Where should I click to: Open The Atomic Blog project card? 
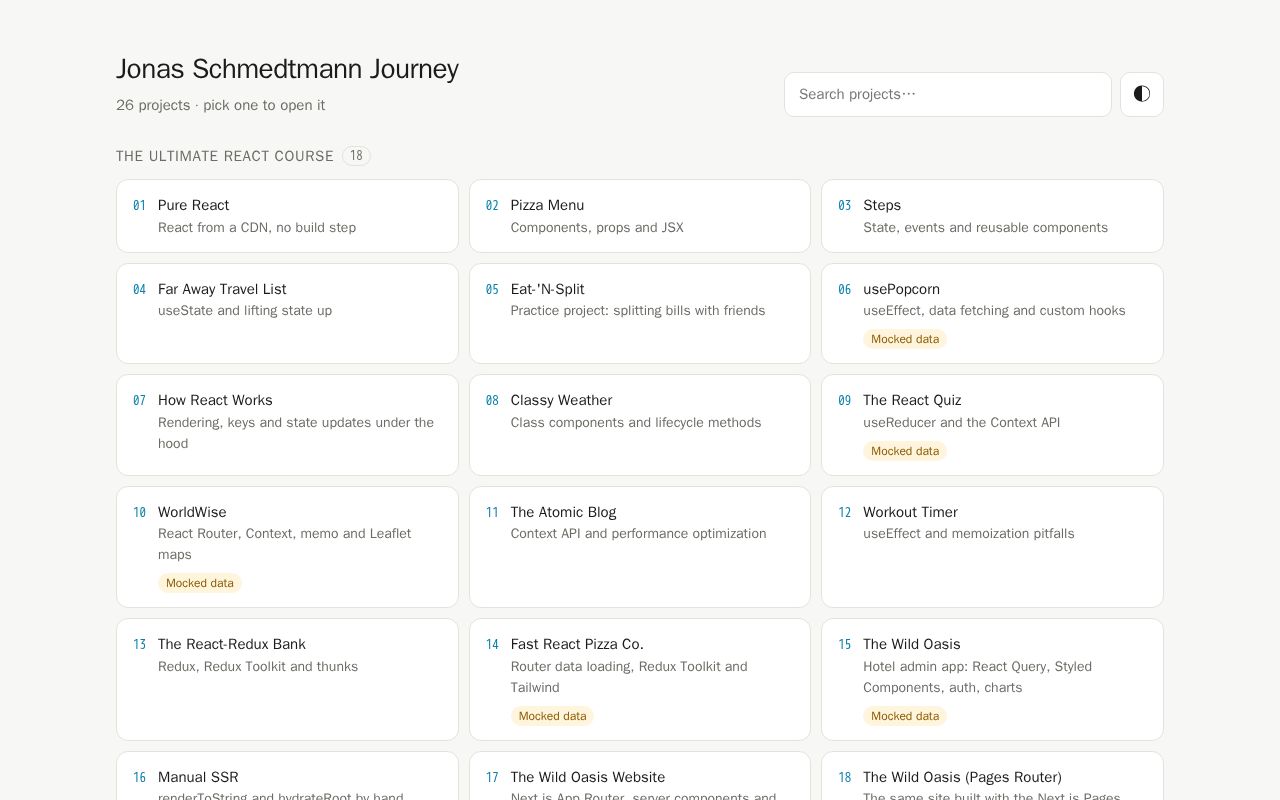click(640, 547)
